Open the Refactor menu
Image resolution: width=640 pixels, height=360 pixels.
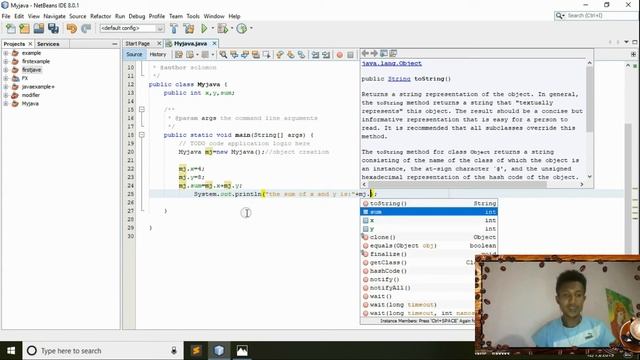(x=100, y=16)
